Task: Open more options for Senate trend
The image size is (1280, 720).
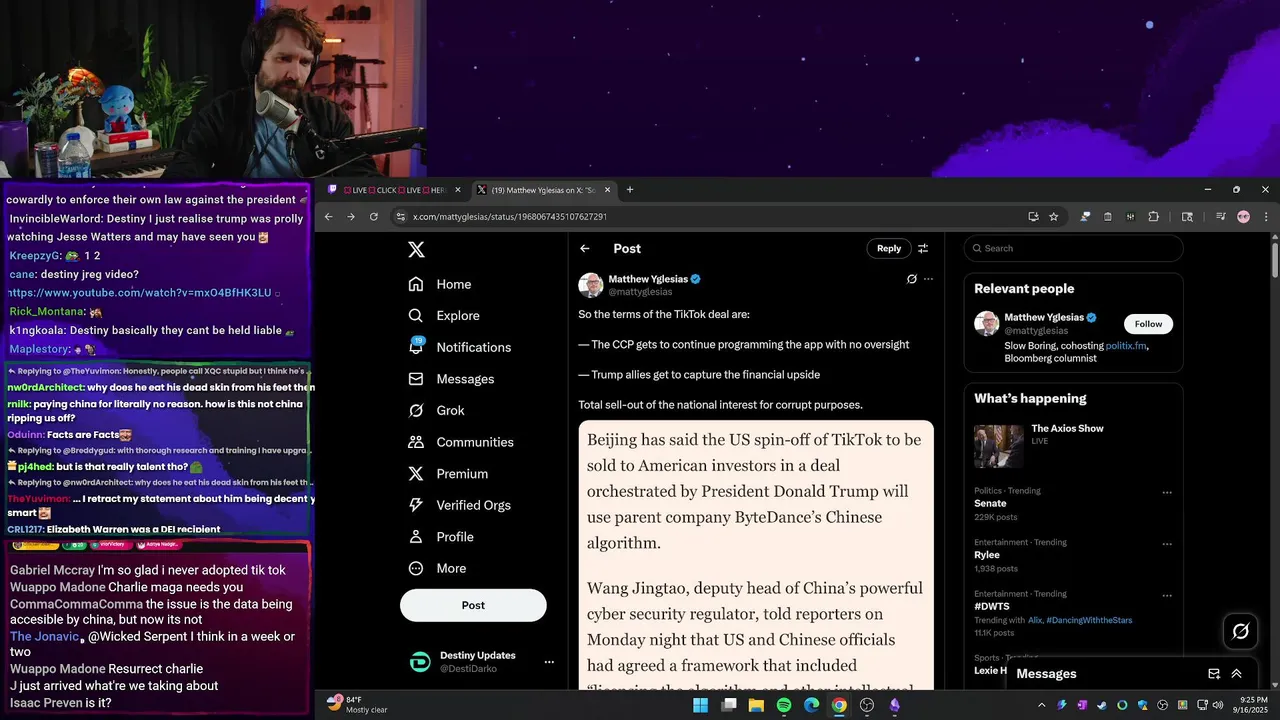Action: [1167, 492]
